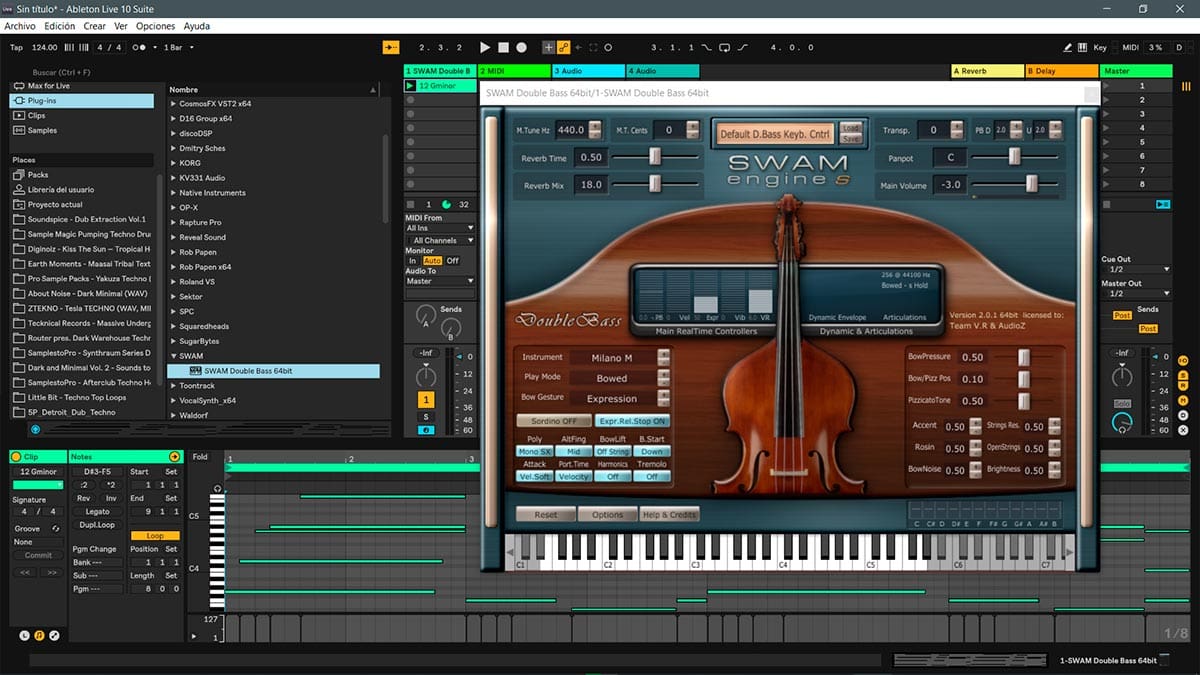Open the Audio To Master dropdown
1200x675 pixels.
(440, 281)
